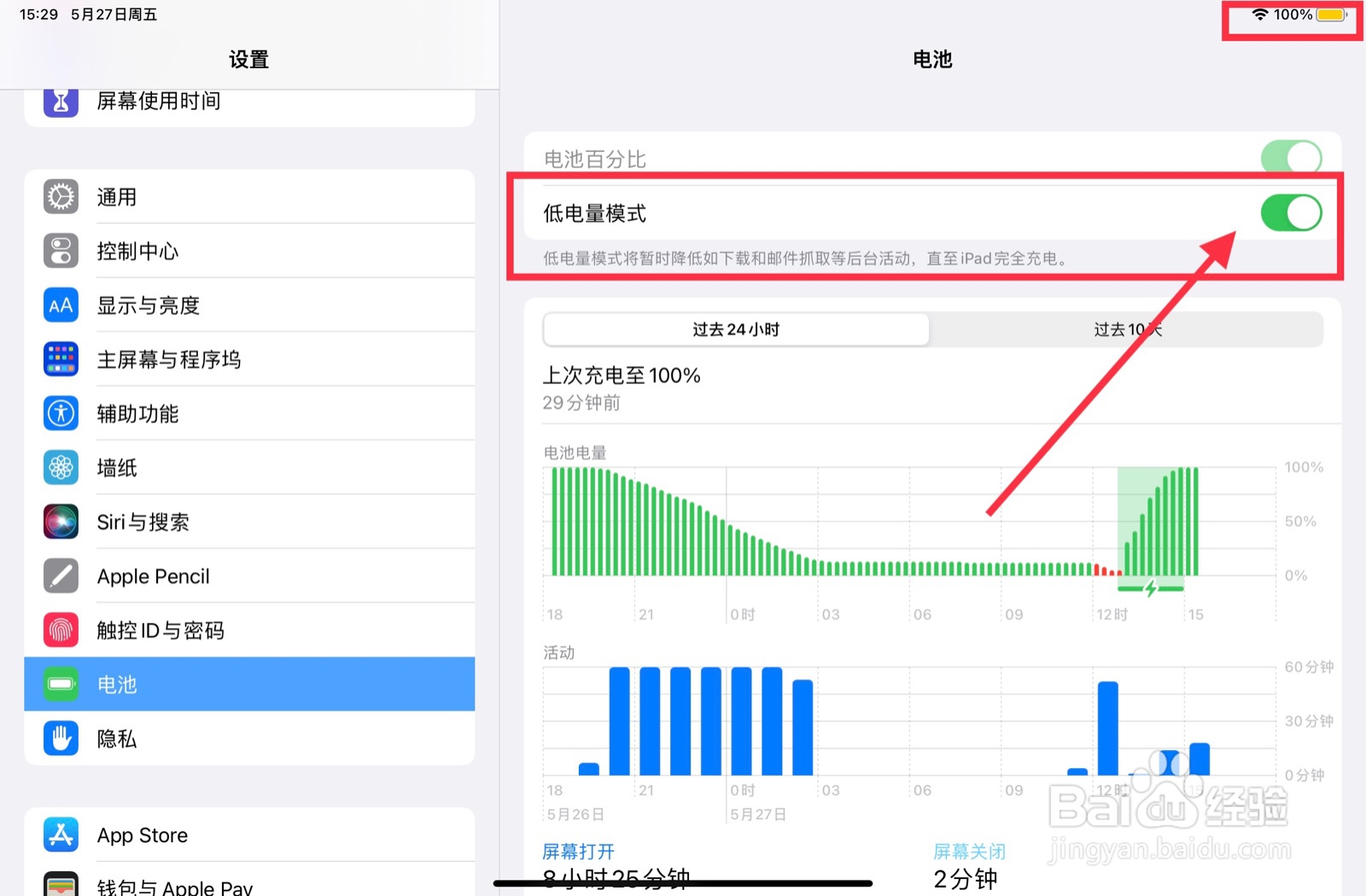Open 屏幕使用时间 settings

(x=158, y=101)
